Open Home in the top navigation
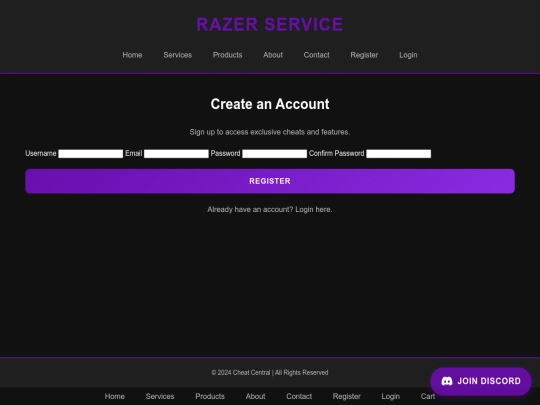The height and width of the screenshot is (405, 540). tap(132, 55)
